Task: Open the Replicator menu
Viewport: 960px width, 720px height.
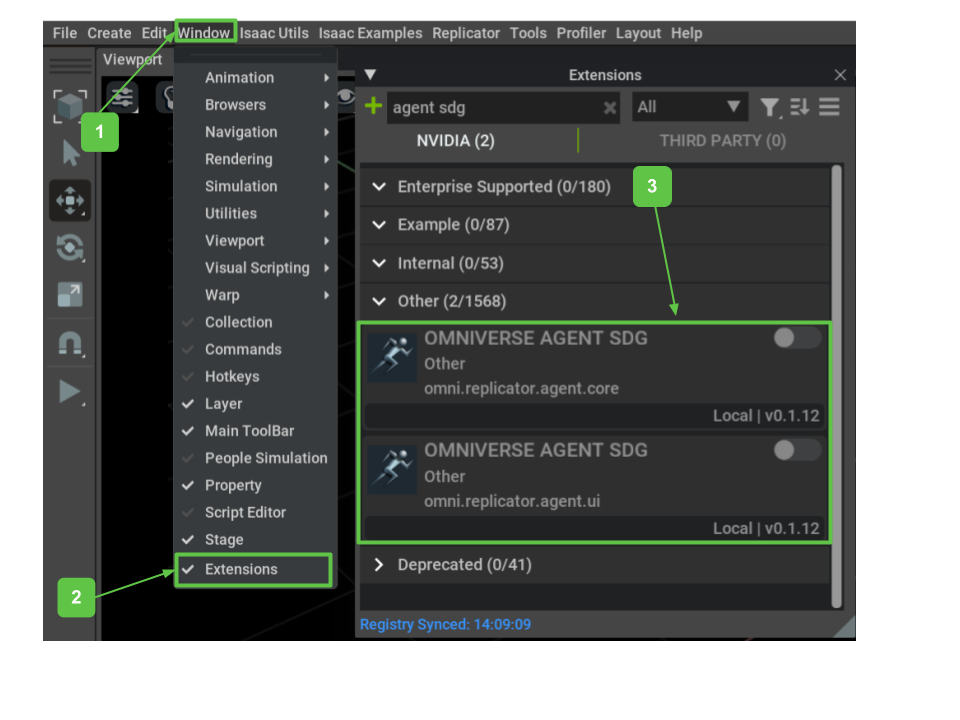Action: tap(466, 33)
